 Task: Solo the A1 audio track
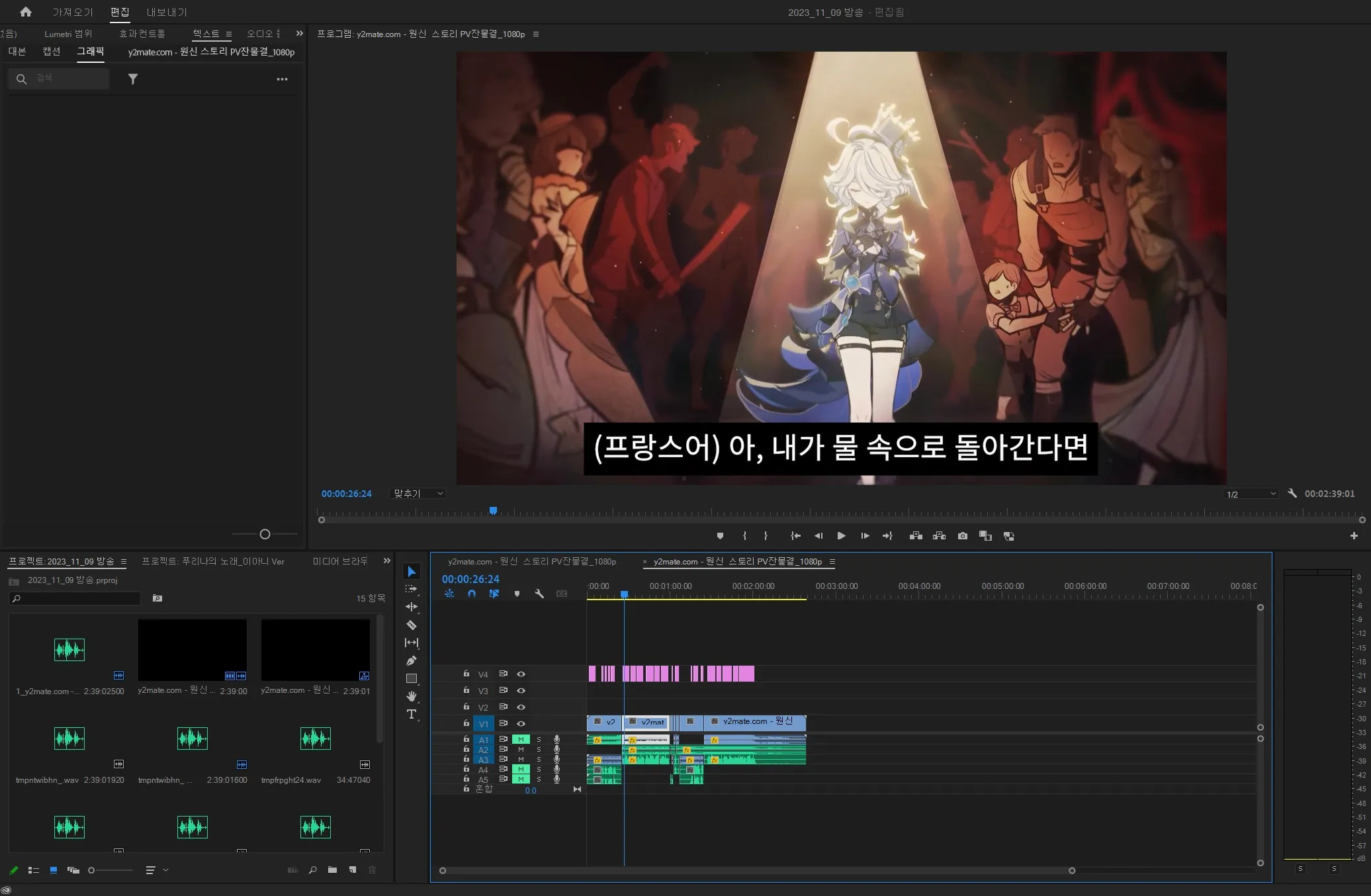(x=539, y=740)
